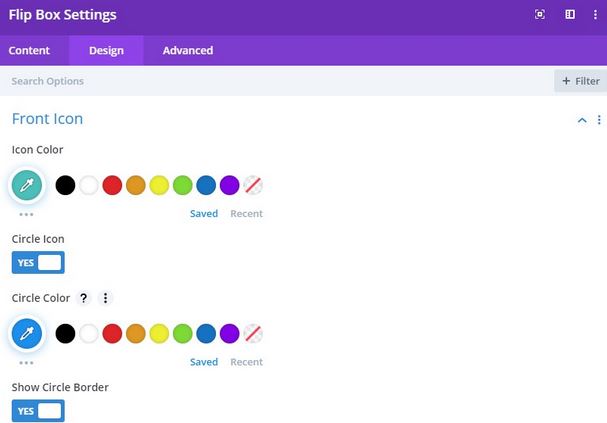Screen dimensions: 607x423
Task: Open Circle Color three-dot options menu
Action: pyautogui.click(x=106, y=298)
